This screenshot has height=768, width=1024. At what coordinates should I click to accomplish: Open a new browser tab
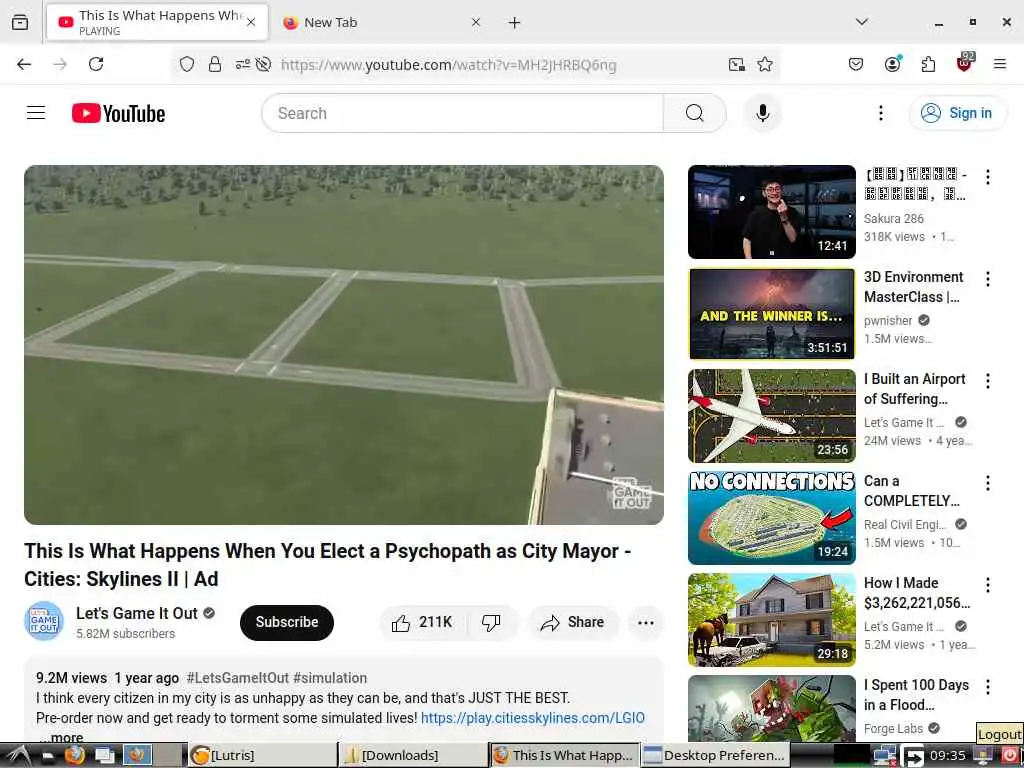click(x=515, y=23)
